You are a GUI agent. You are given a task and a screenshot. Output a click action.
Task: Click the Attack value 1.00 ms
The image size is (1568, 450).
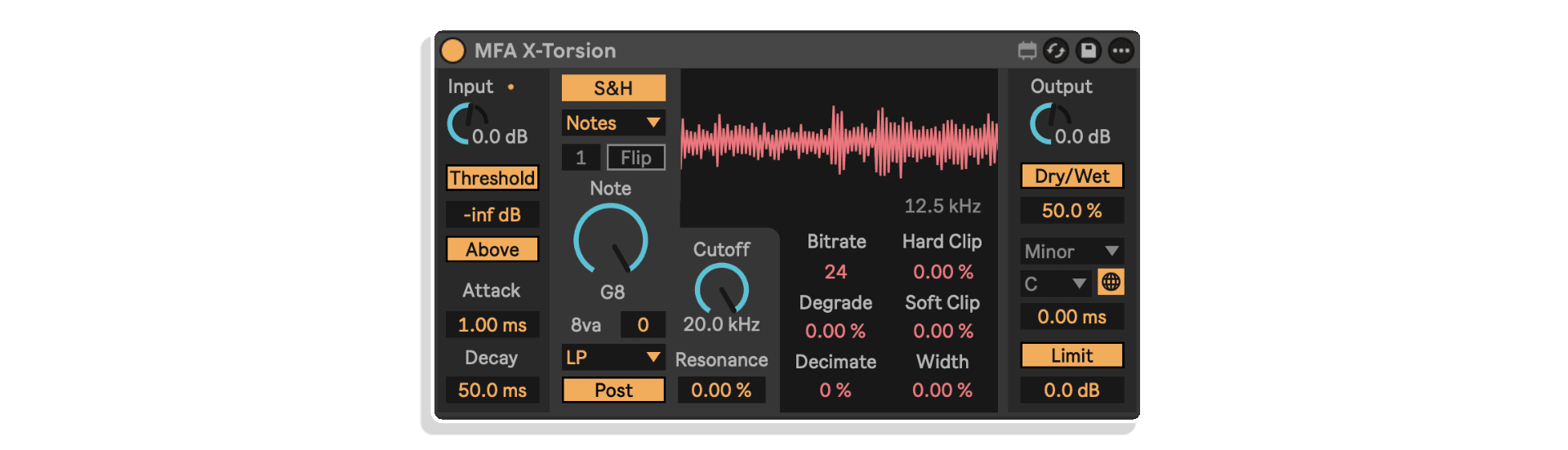492,325
